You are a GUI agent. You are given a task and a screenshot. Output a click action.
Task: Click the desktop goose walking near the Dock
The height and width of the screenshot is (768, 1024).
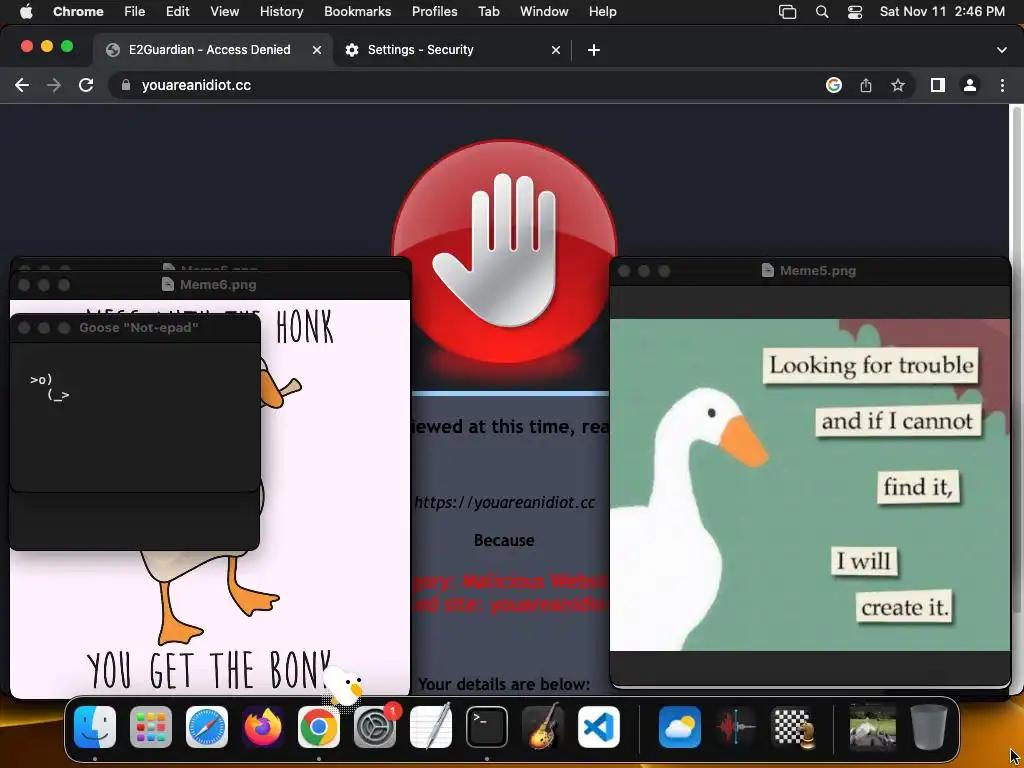[x=344, y=687]
